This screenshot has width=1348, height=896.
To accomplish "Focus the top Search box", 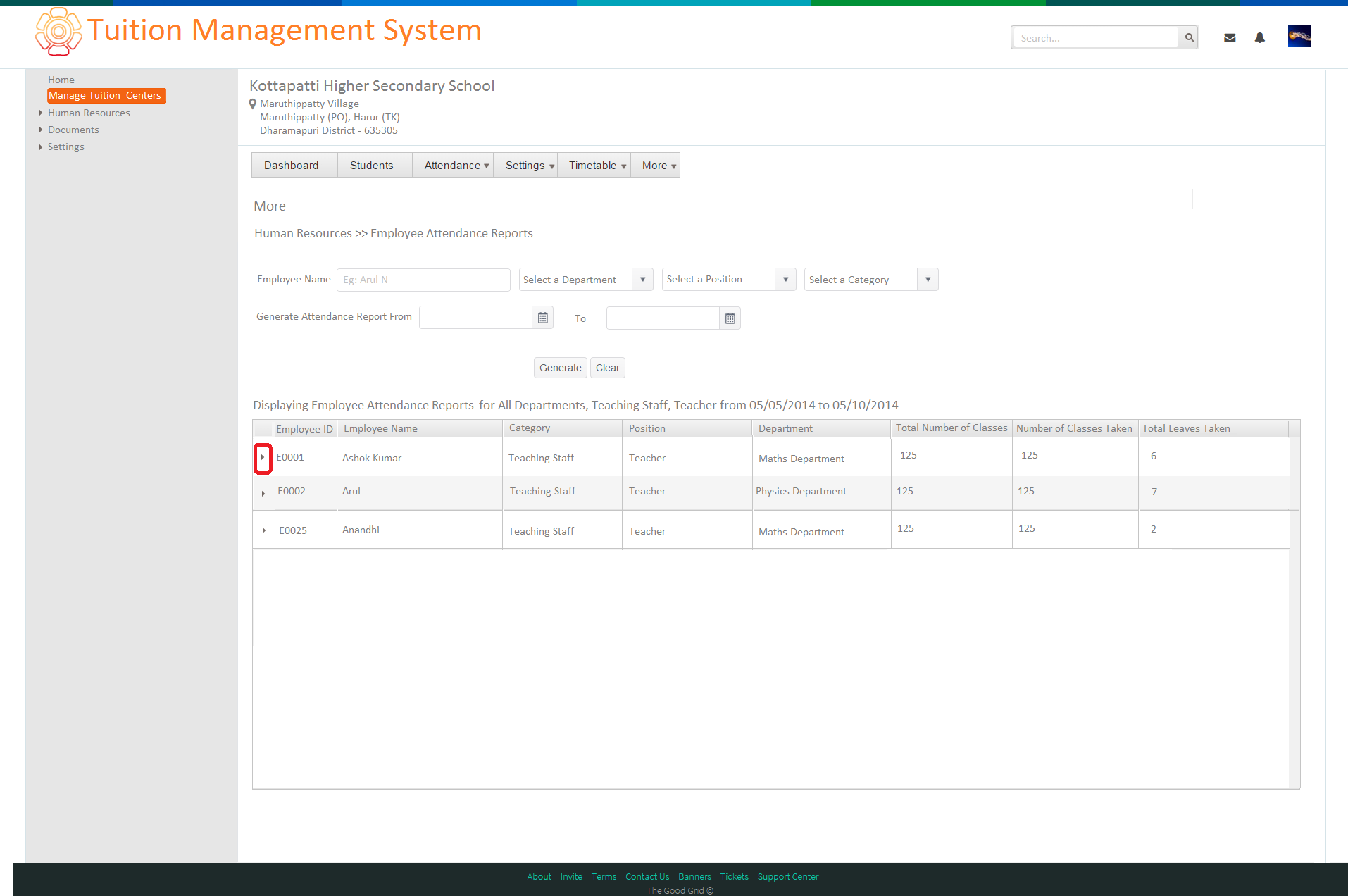I will (x=1095, y=37).
